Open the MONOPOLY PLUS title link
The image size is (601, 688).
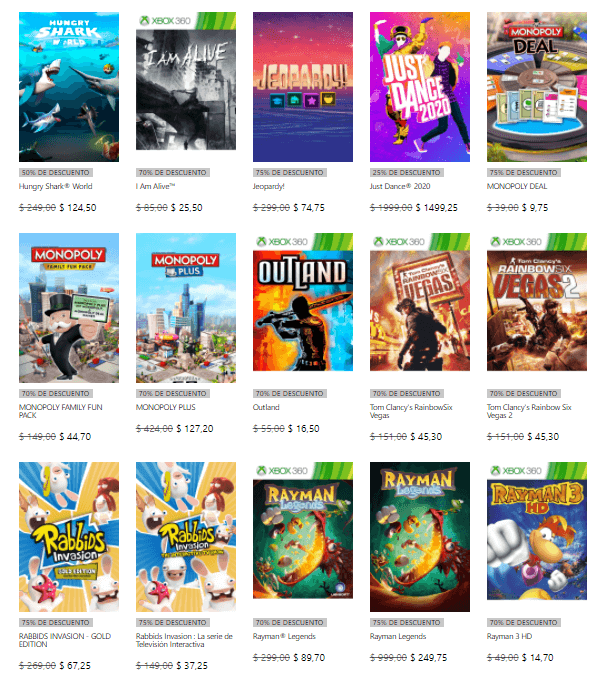(x=166, y=407)
